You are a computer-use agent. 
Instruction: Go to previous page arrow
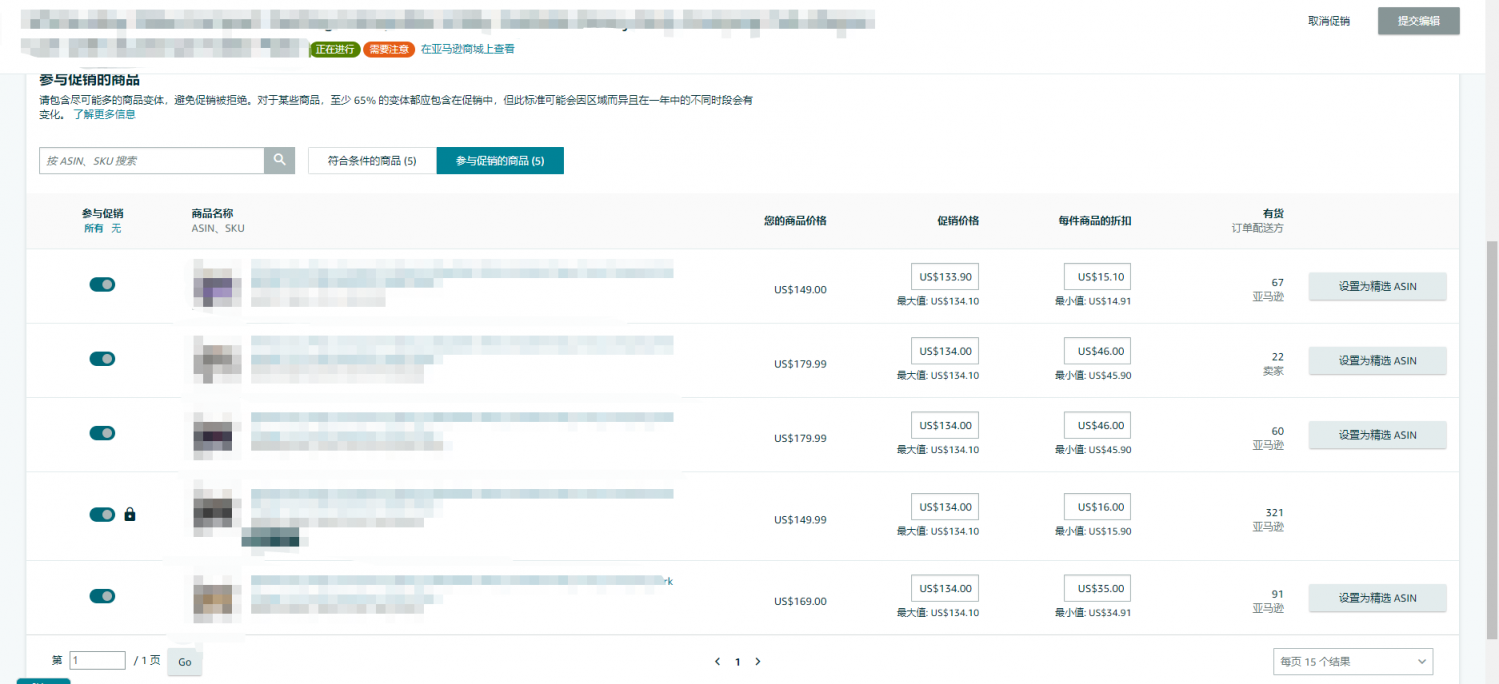point(717,662)
